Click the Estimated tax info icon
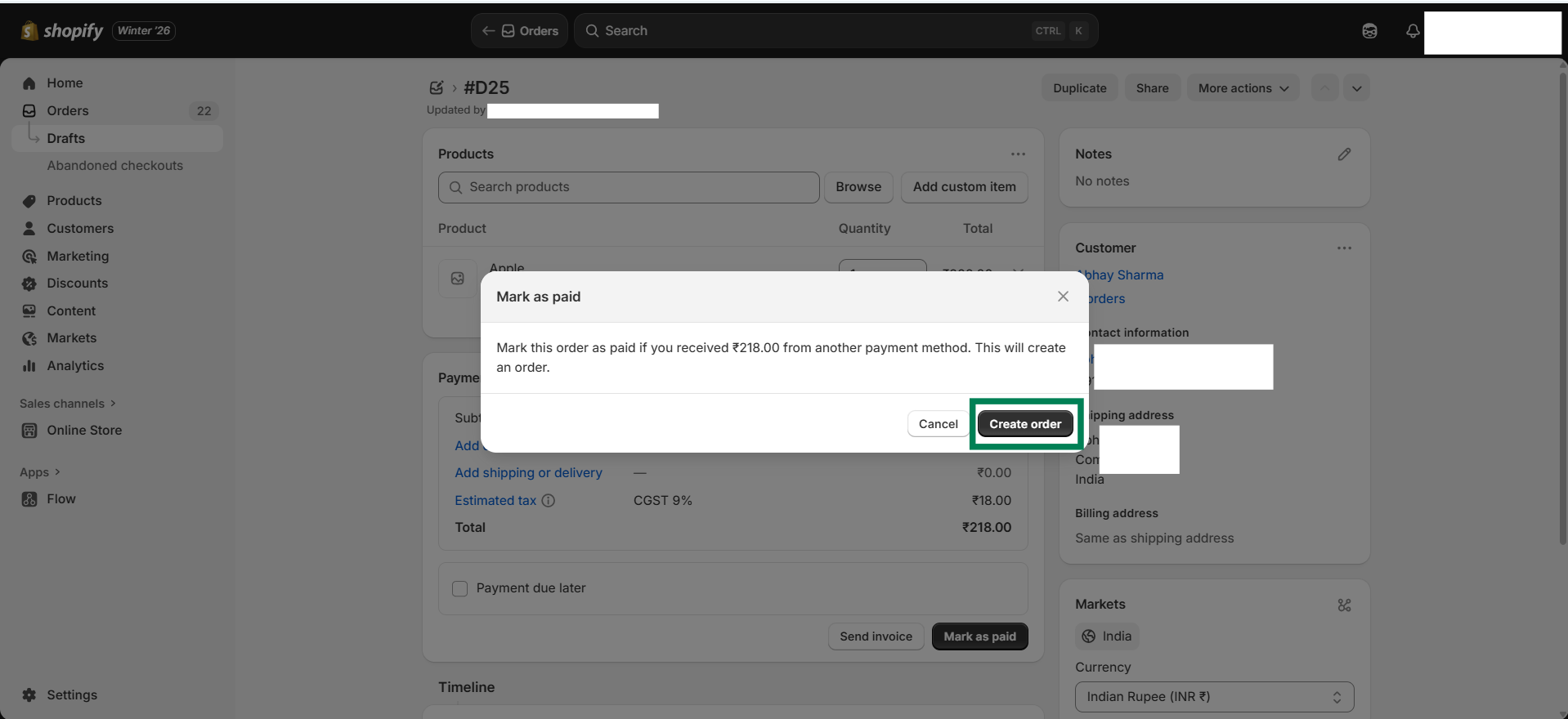 549,501
